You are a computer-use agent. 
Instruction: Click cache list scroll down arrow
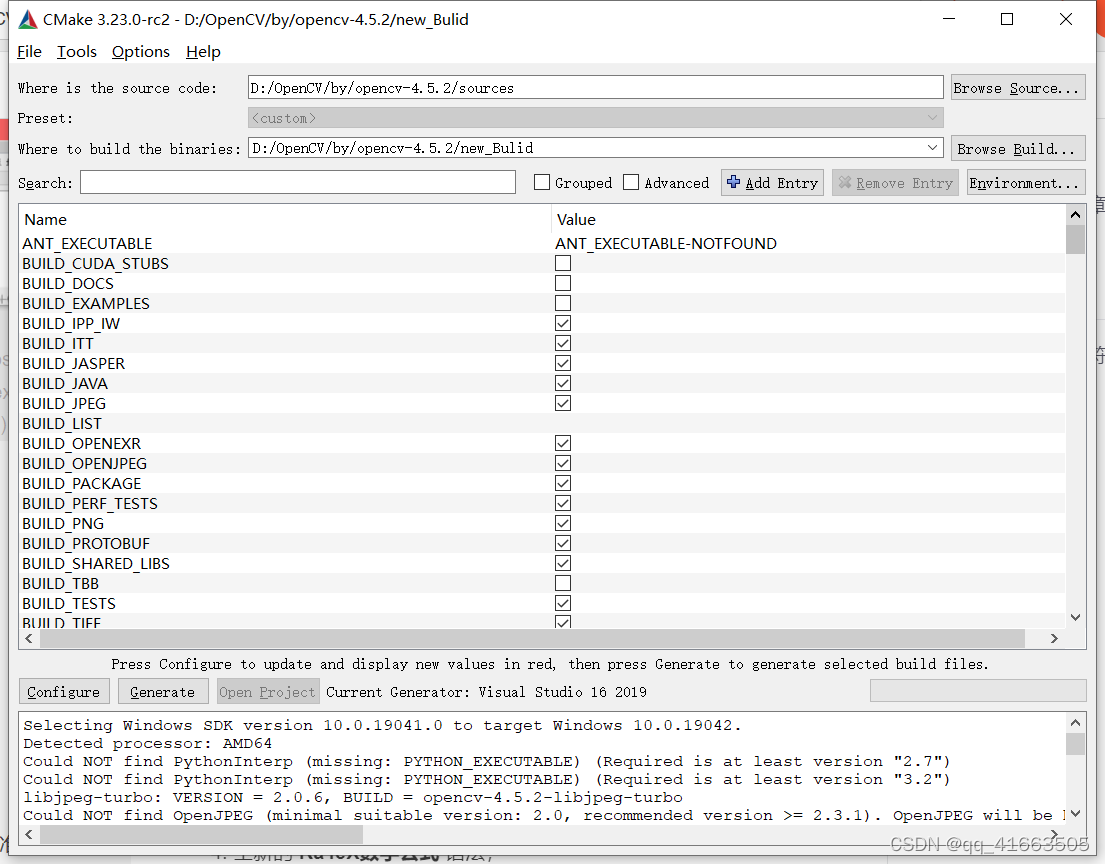pyautogui.click(x=1075, y=617)
